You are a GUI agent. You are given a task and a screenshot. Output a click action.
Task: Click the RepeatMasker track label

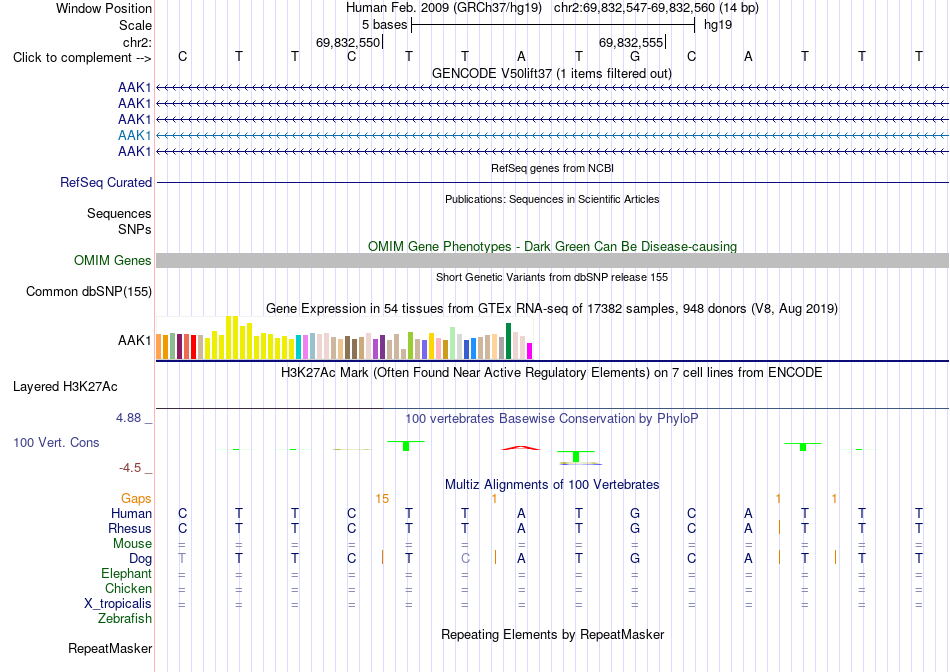tap(110, 648)
